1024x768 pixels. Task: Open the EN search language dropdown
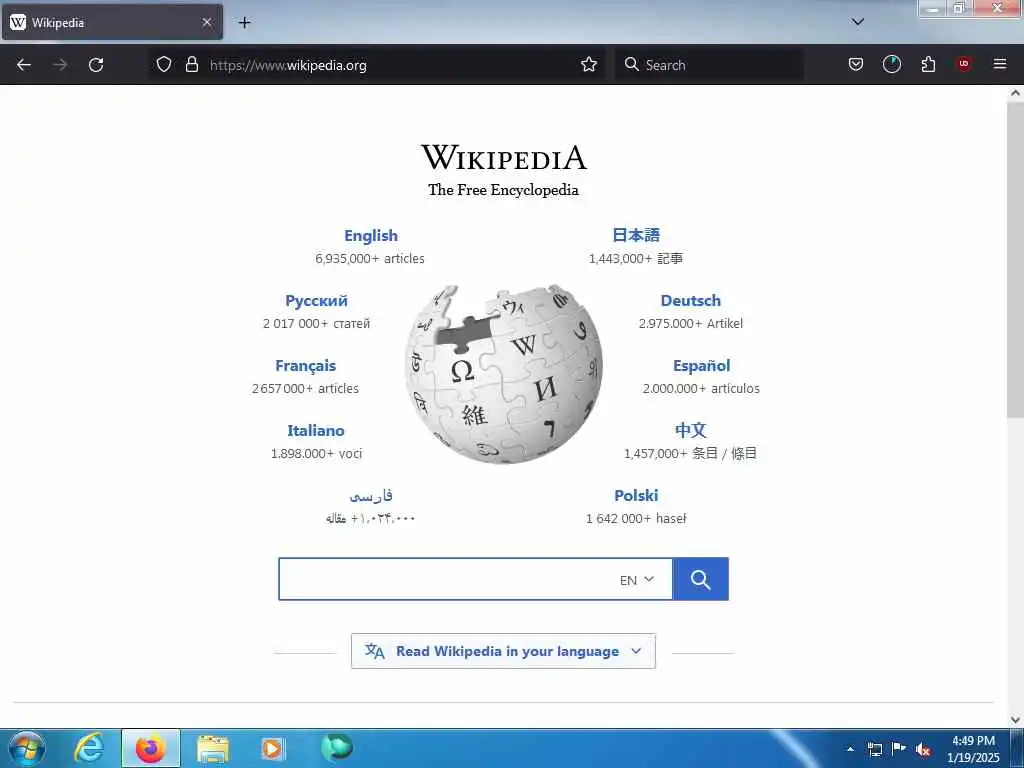click(x=636, y=580)
